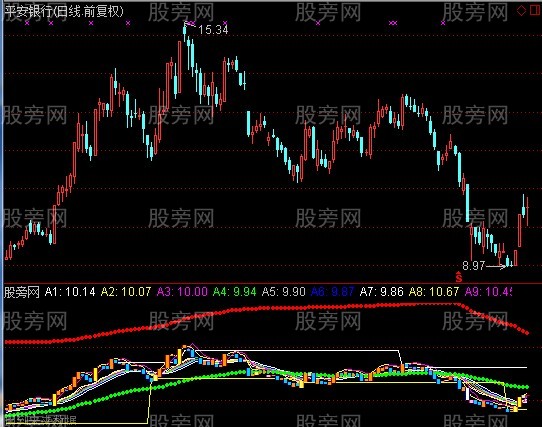The width and height of the screenshot is (542, 427).
Task: Click the red split-panel square icon
Action: coord(535,11)
